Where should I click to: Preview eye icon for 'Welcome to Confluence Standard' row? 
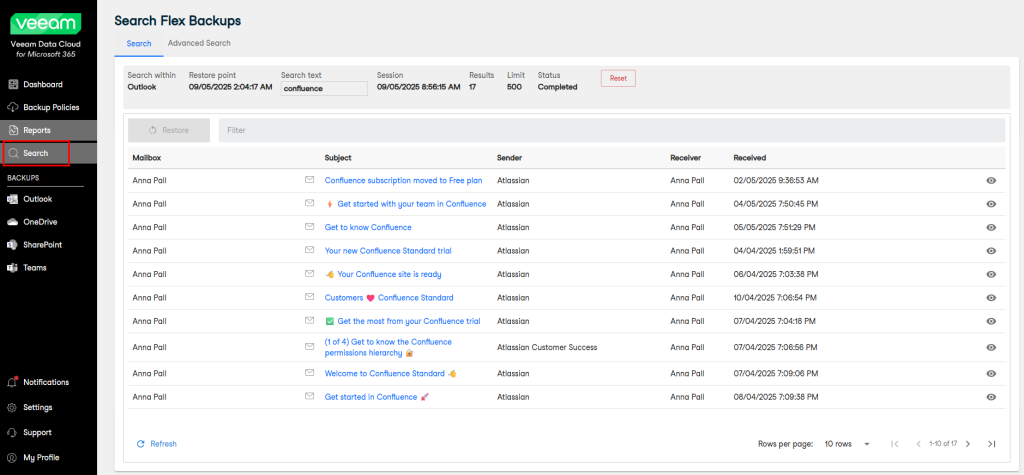point(991,374)
